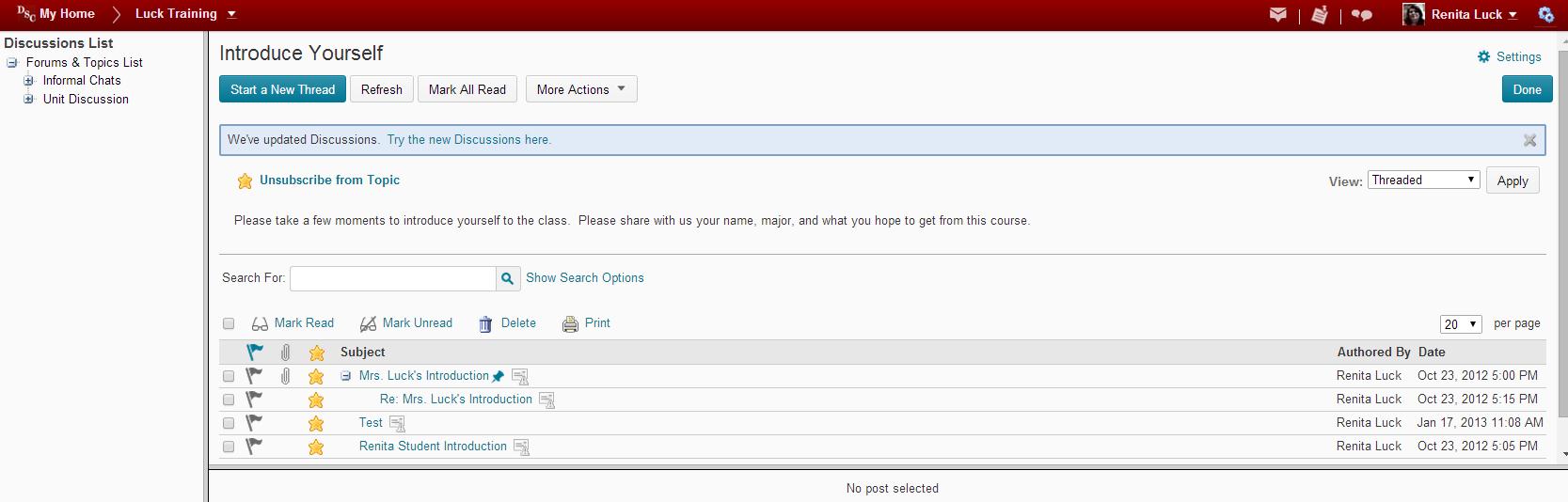Click the Renita Luck profile picture
1568x502 pixels.
[x=1413, y=14]
